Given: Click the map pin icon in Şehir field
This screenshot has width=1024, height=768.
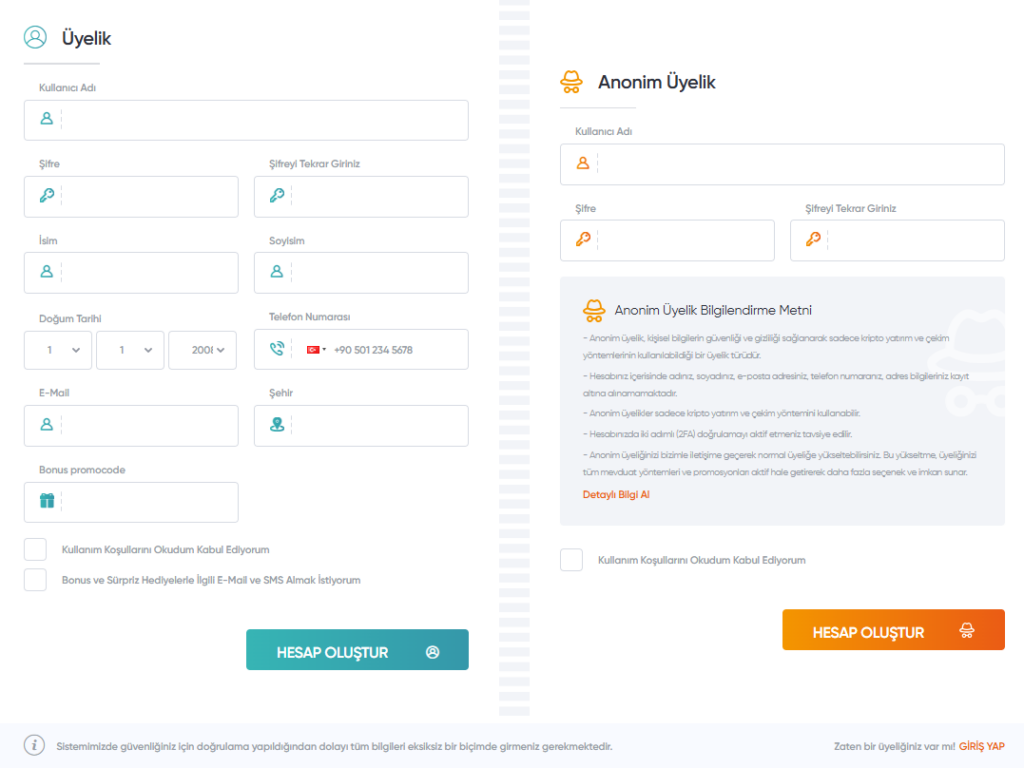Looking at the screenshot, I should [277, 424].
